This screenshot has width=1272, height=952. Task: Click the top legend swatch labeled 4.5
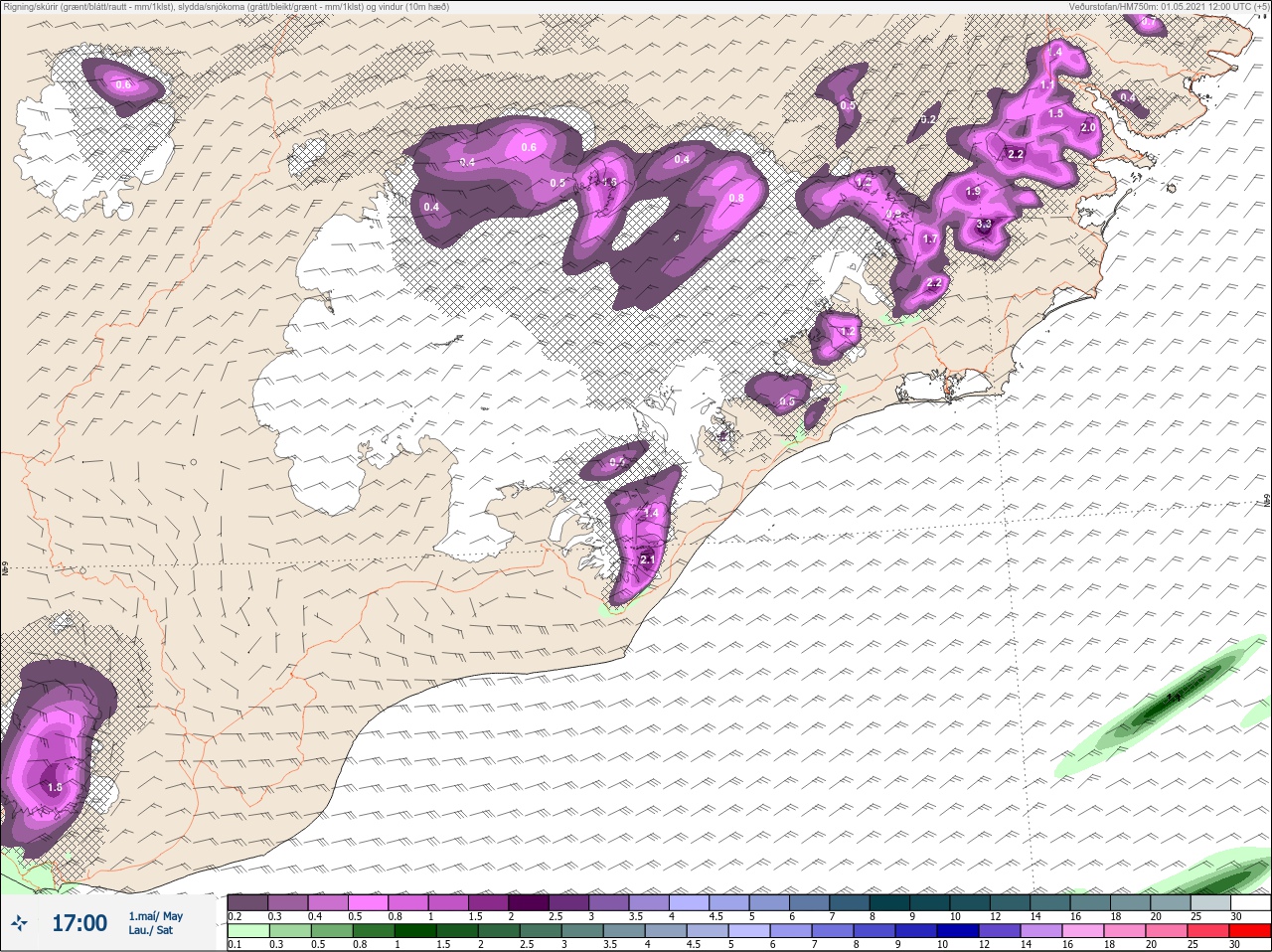[x=729, y=902]
